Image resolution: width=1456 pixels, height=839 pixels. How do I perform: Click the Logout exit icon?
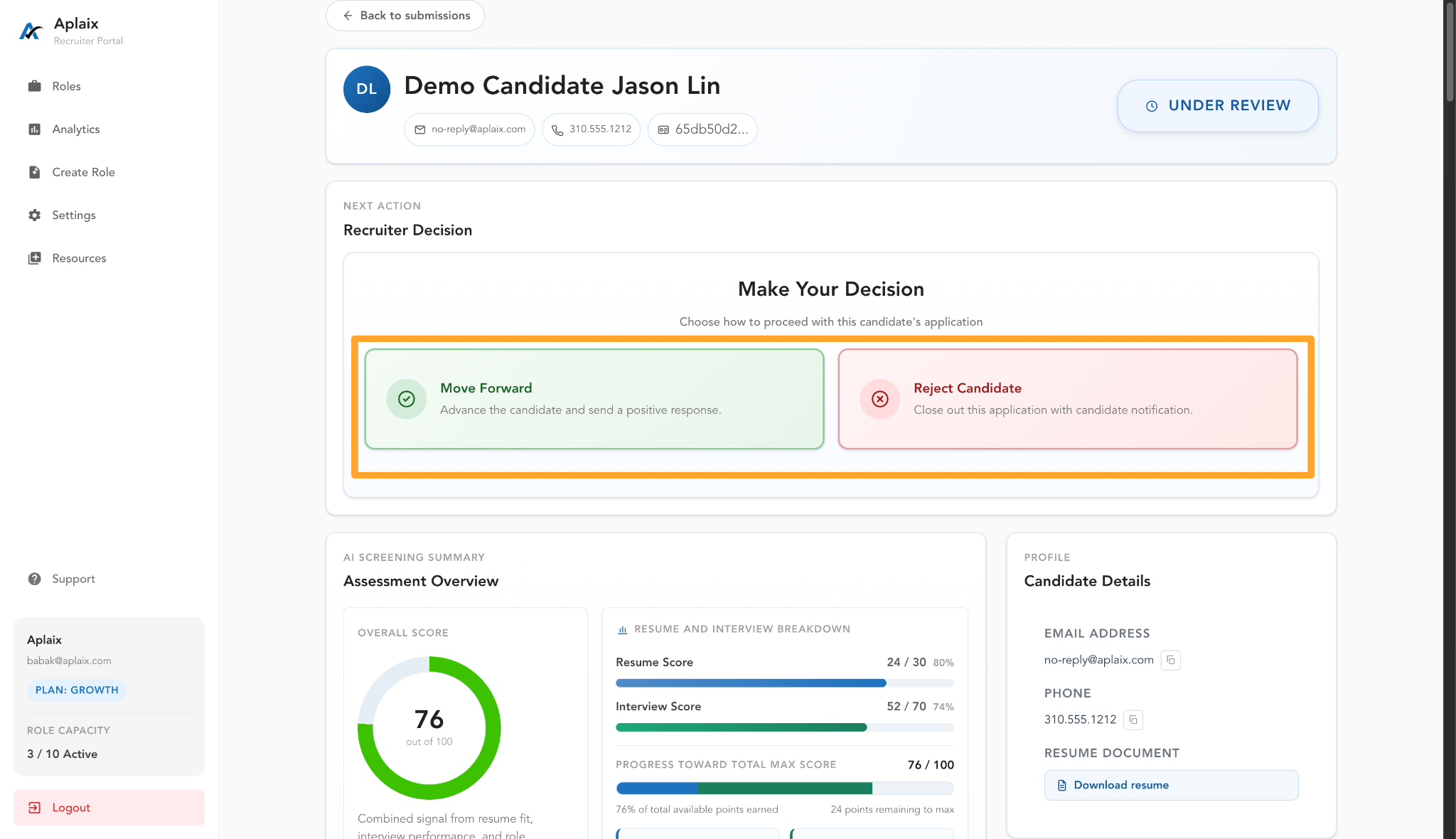point(34,808)
